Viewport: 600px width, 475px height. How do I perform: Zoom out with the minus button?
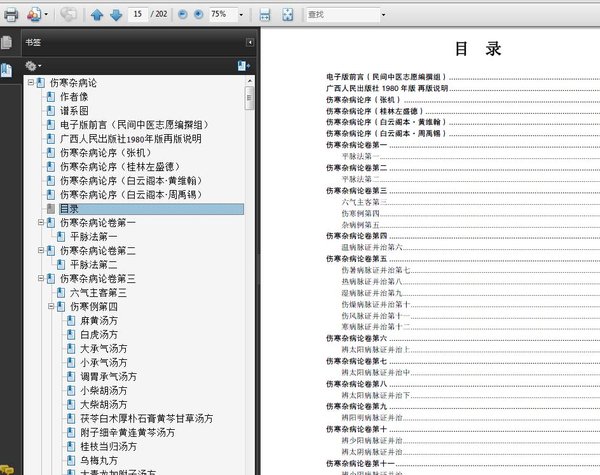tap(183, 15)
